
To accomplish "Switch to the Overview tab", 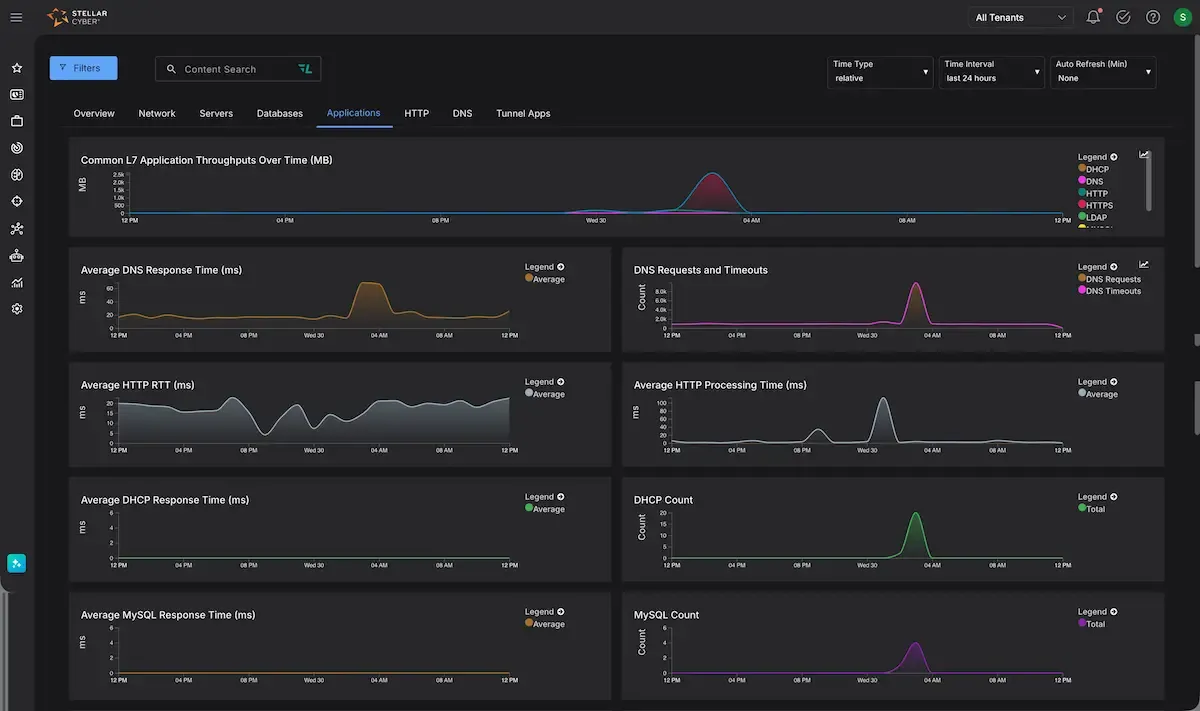I will (x=94, y=114).
